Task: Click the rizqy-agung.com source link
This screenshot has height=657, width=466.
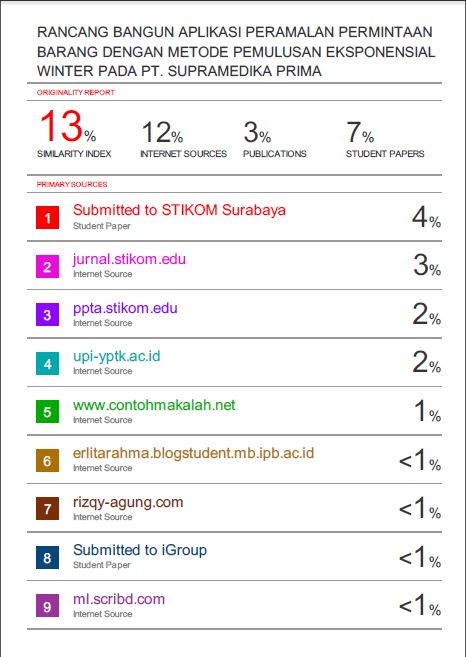Action: (x=128, y=502)
